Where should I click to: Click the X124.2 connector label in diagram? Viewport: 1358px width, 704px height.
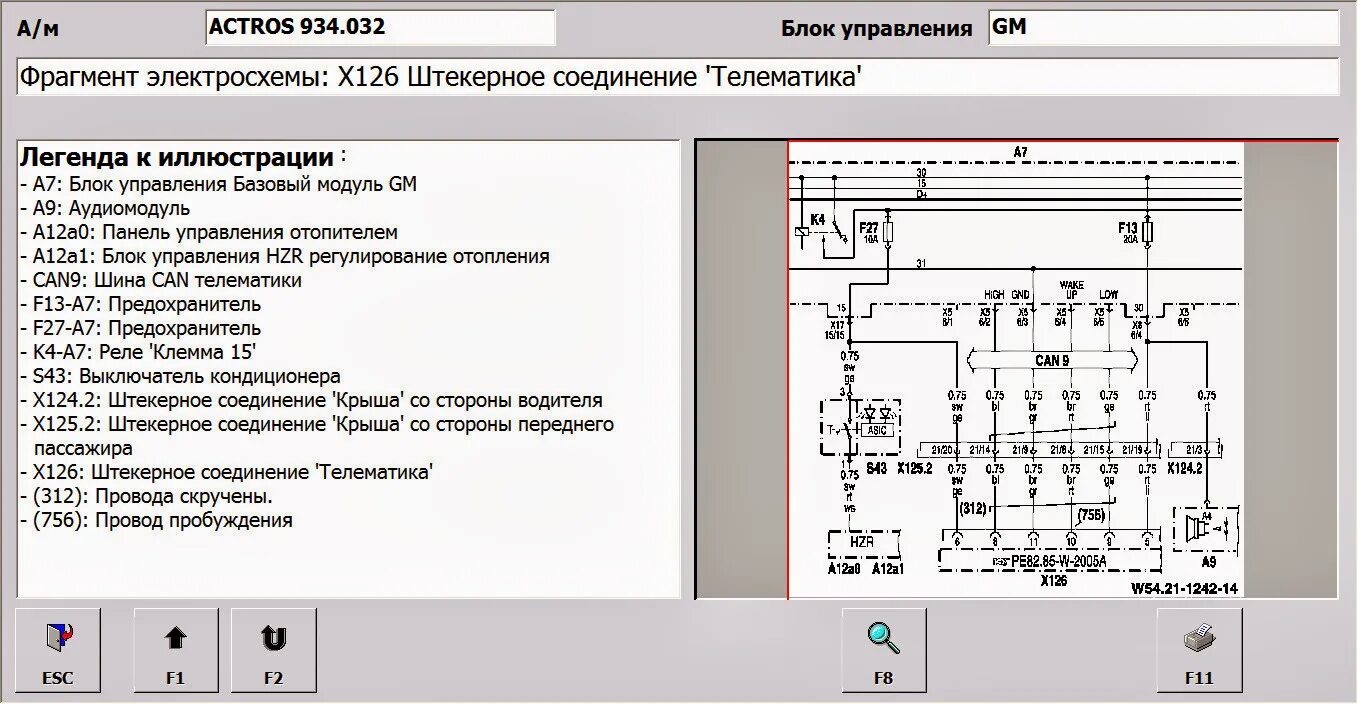(x=1186, y=468)
